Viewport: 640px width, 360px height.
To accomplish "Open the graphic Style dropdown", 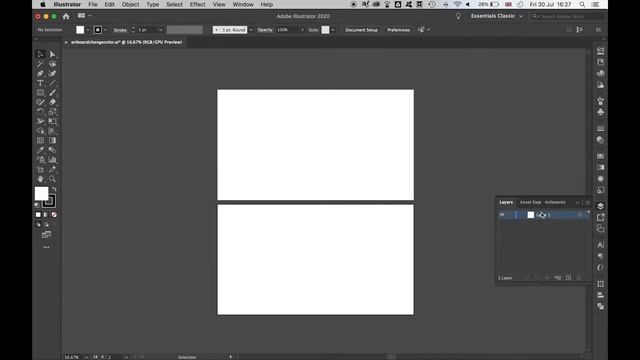I will [x=333, y=30].
